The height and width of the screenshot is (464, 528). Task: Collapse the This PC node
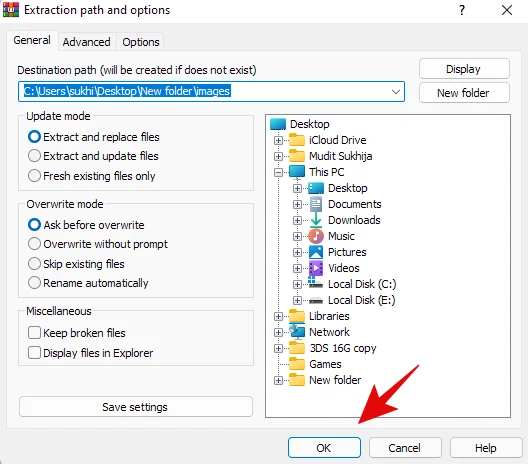point(278,172)
